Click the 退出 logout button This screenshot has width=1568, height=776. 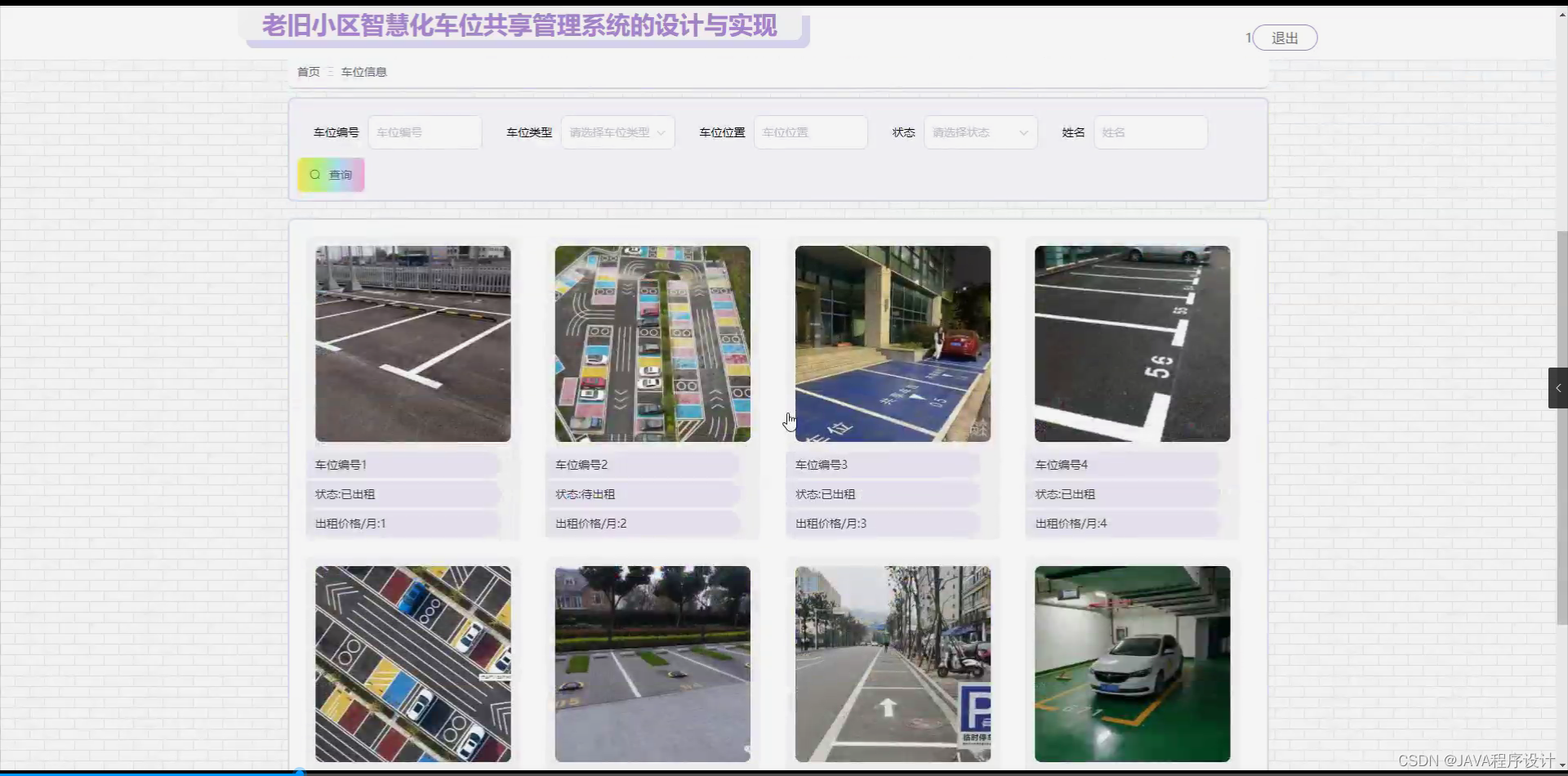point(1285,38)
